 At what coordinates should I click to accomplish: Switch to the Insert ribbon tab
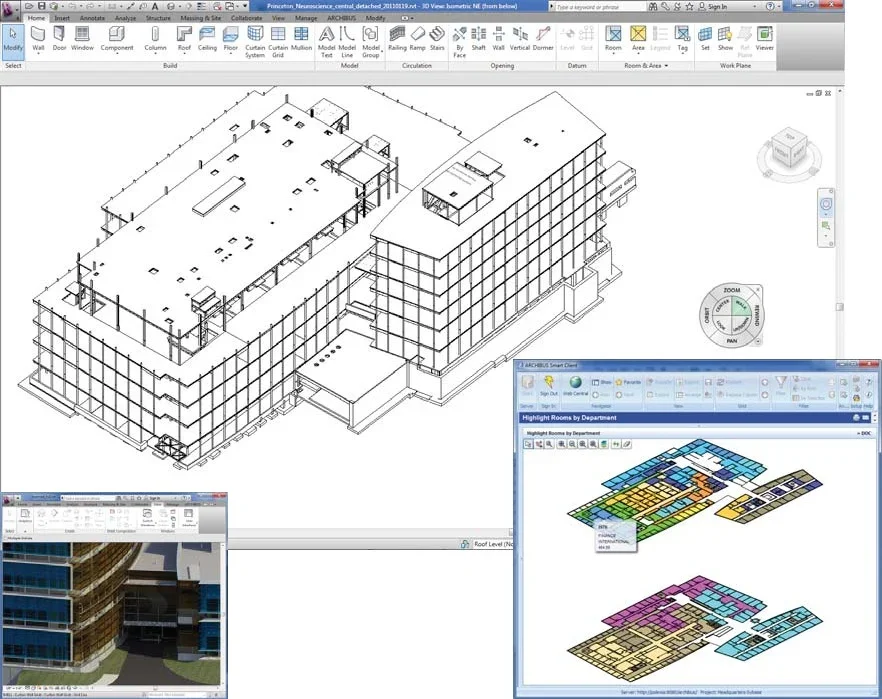[x=62, y=18]
